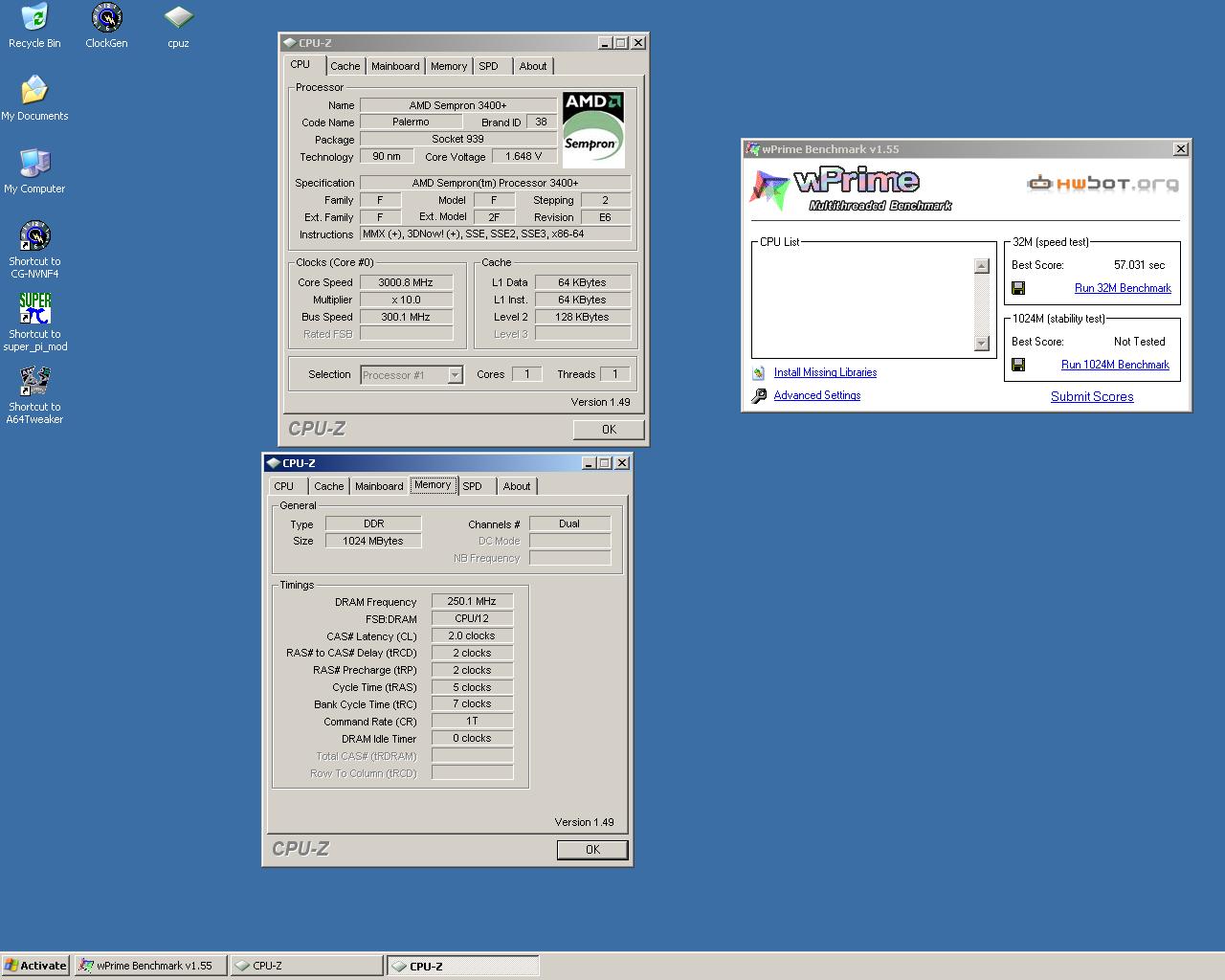Open SPD tab in upper CPU-Z window
The width and height of the screenshot is (1225, 980).
point(489,66)
